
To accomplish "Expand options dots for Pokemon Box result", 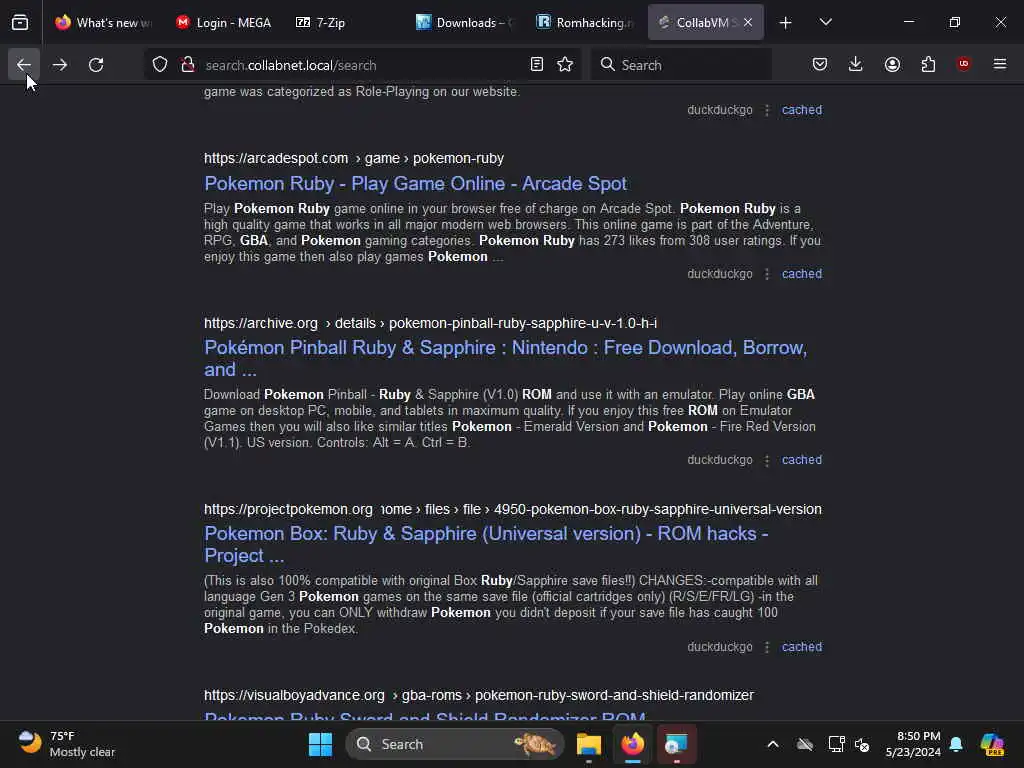I will pos(767,647).
